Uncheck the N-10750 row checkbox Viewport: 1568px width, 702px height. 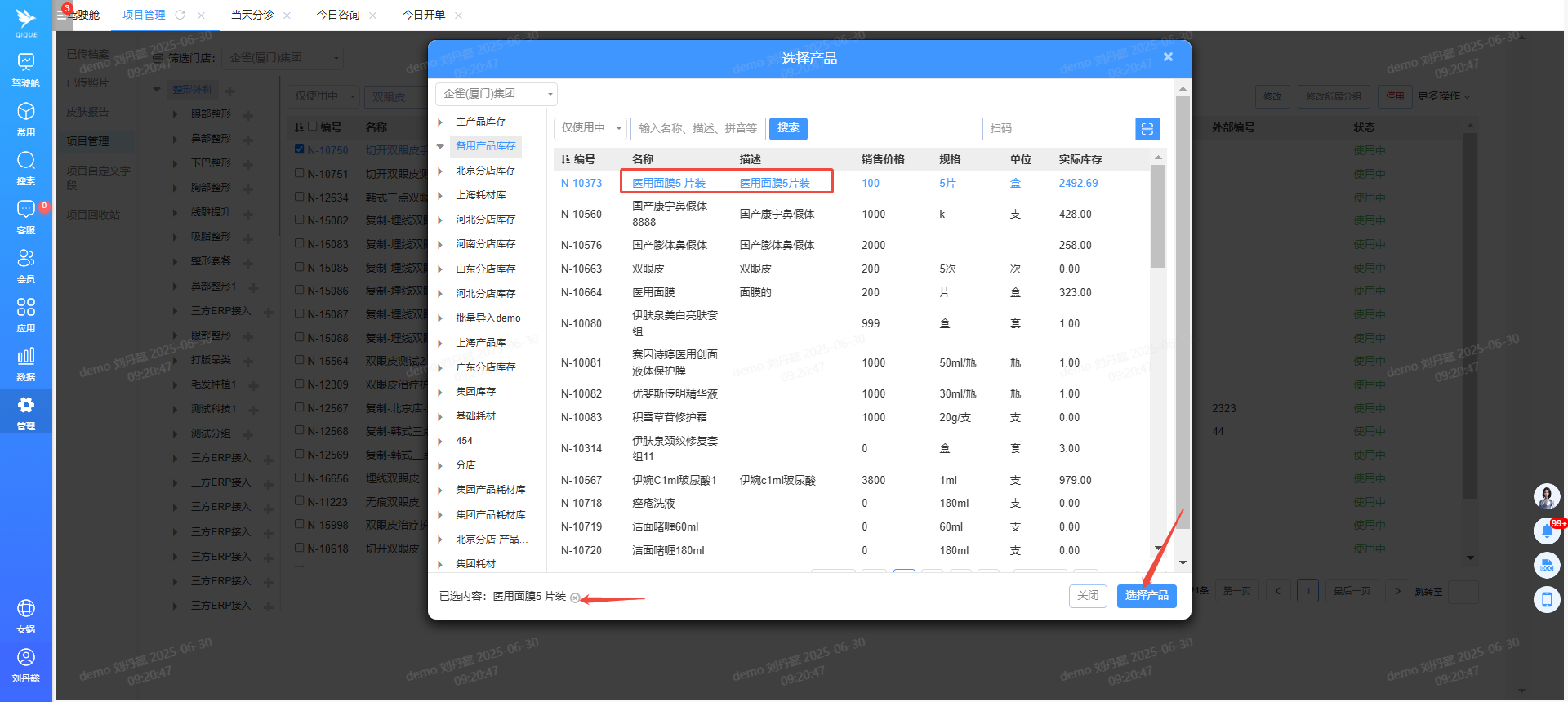pyautogui.click(x=300, y=149)
